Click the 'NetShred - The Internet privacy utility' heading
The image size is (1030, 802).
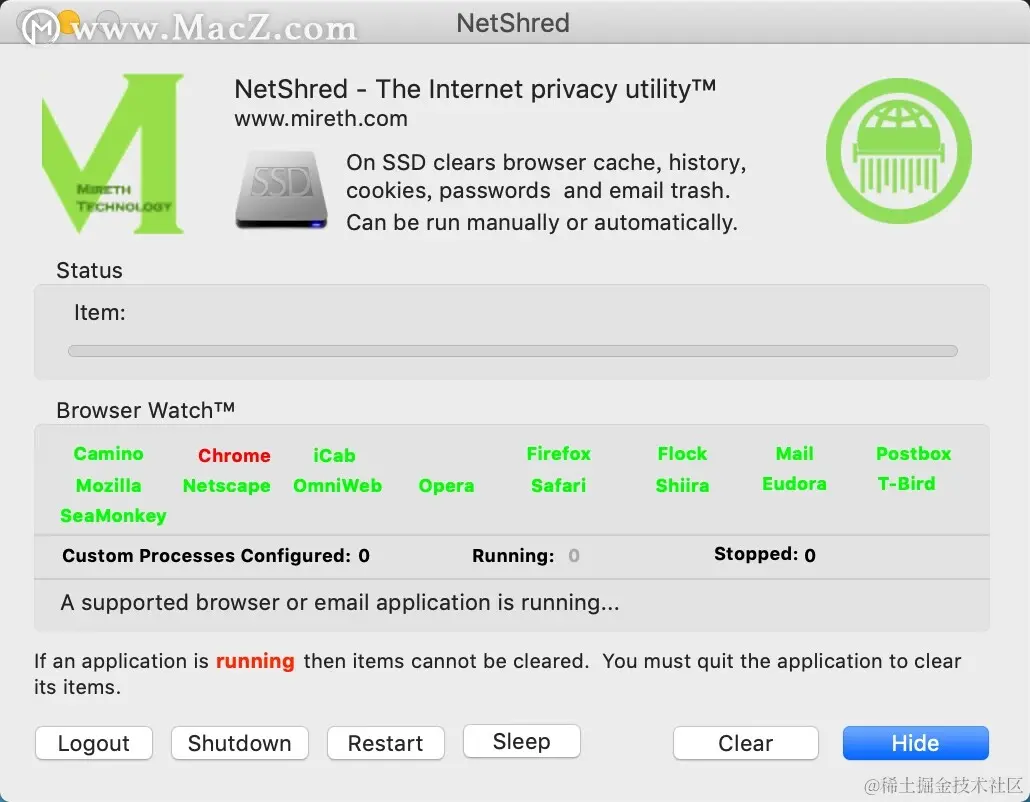(x=475, y=89)
